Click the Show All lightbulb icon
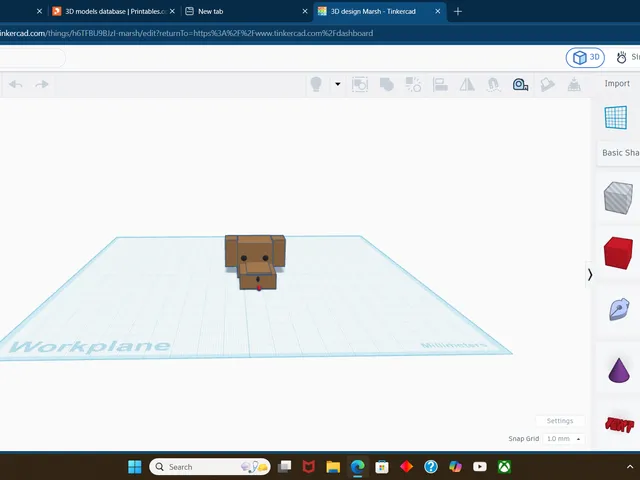The height and width of the screenshot is (480, 640). click(316, 84)
